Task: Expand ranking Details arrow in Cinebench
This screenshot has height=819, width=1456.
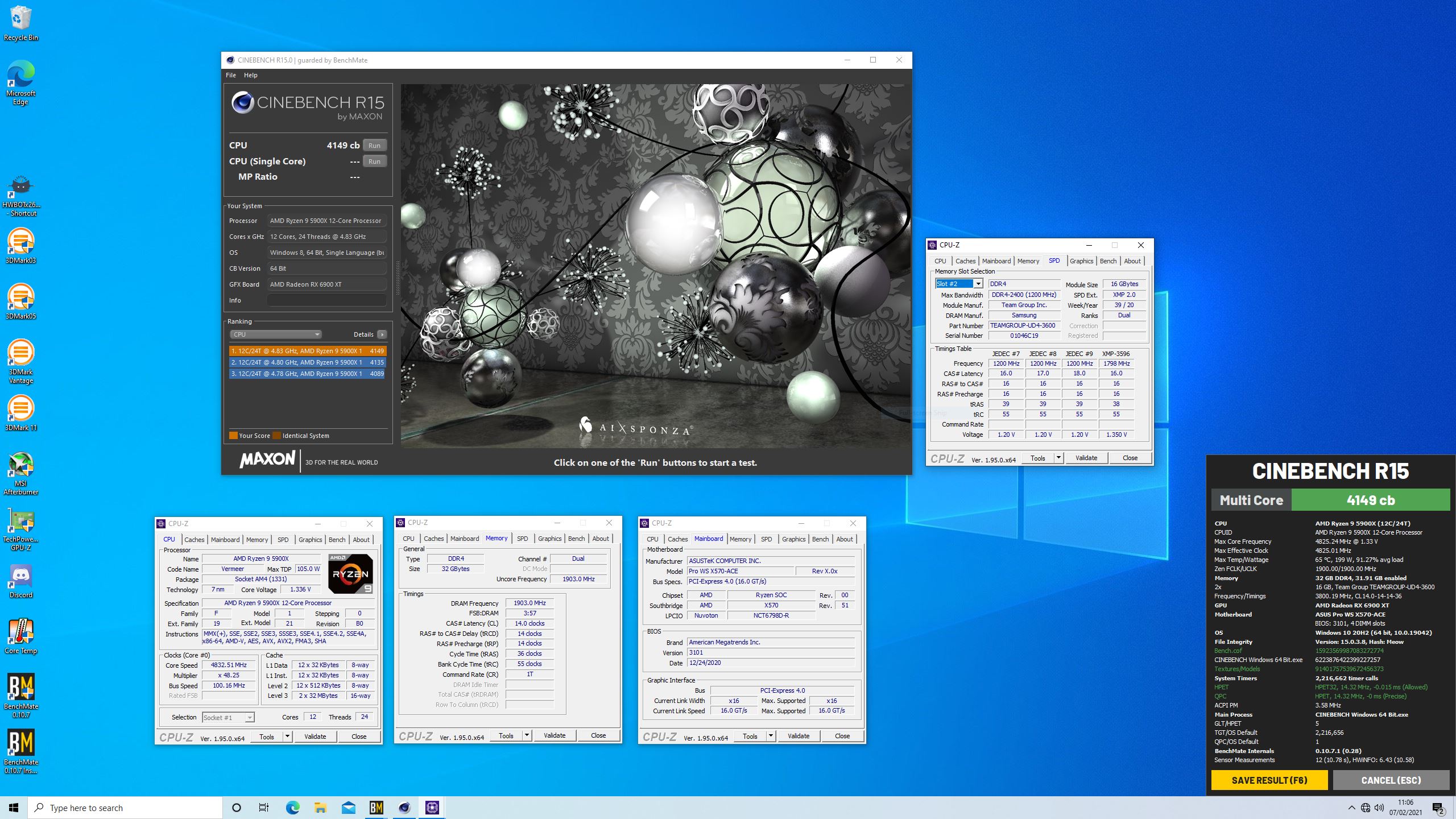Action: pyautogui.click(x=382, y=334)
